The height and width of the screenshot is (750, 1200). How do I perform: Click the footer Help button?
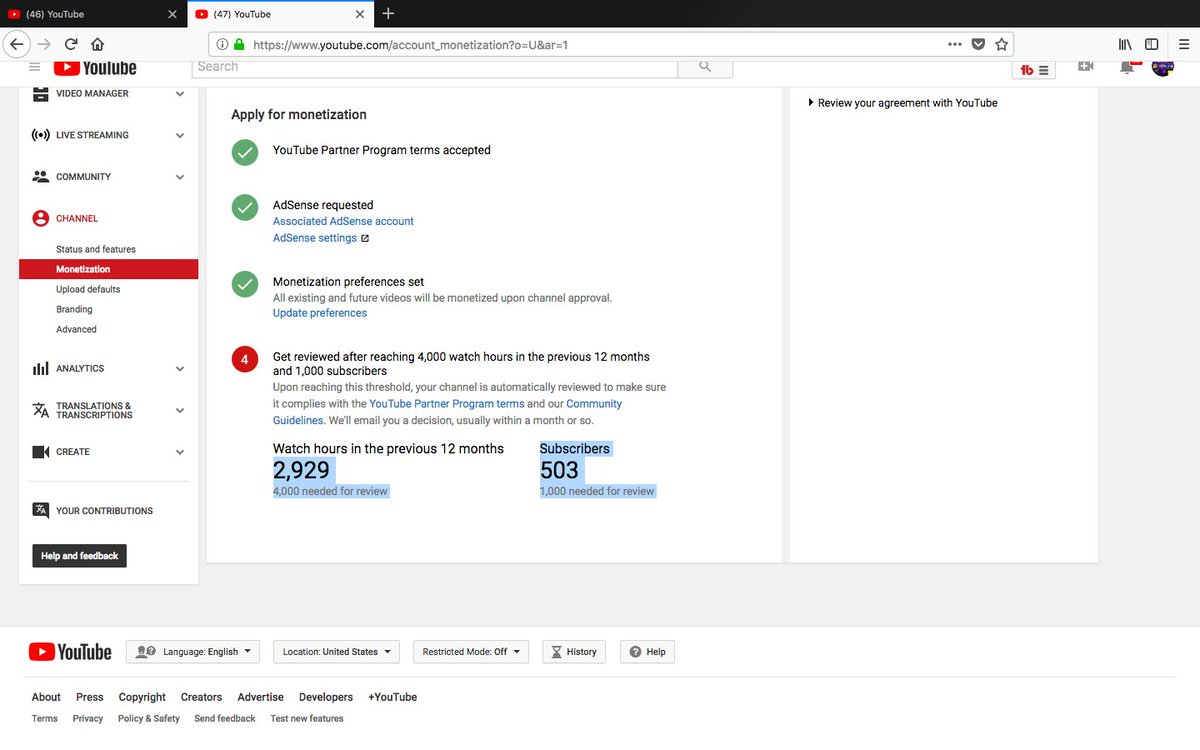pos(647,652)
